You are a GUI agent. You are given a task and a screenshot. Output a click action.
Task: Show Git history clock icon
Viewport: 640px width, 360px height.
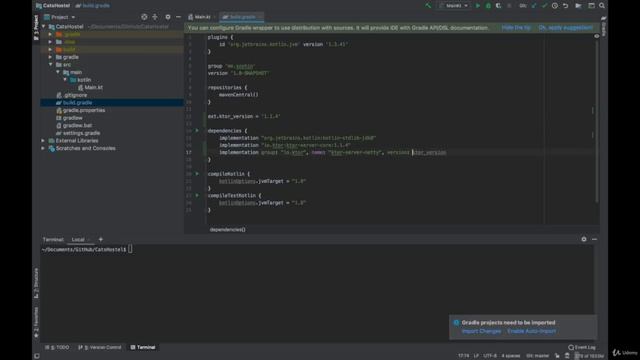555,6
